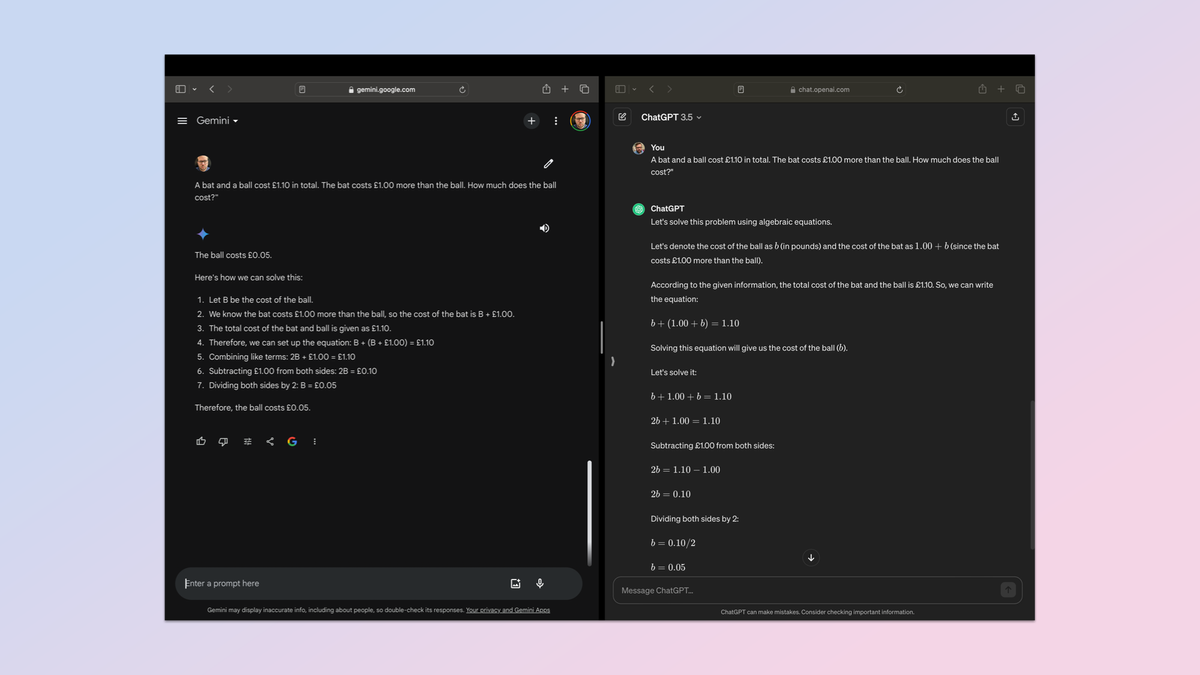The width and height of the screenshot is (1200, 675).
Task: Edit the bat-and-ball prompt via pencil icon
Action: pos(548,163)
